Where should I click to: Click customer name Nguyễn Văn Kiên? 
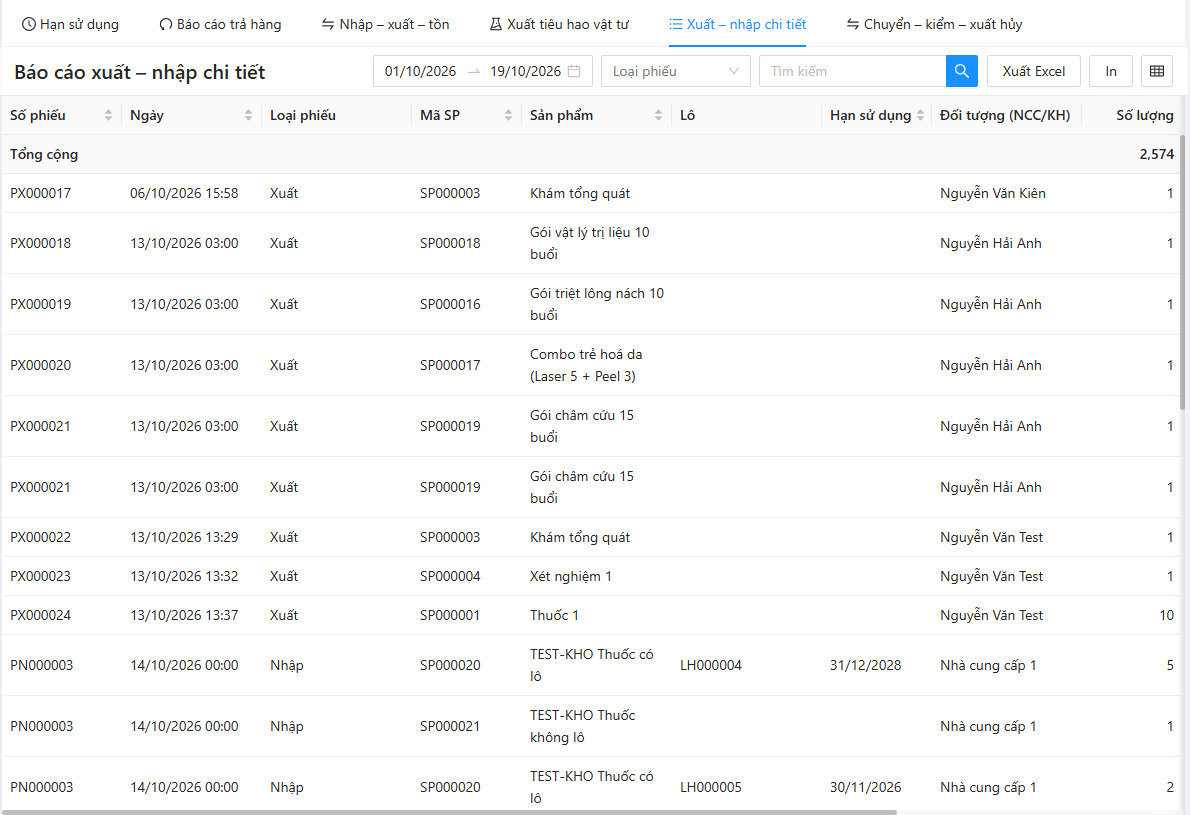(993, 194)
